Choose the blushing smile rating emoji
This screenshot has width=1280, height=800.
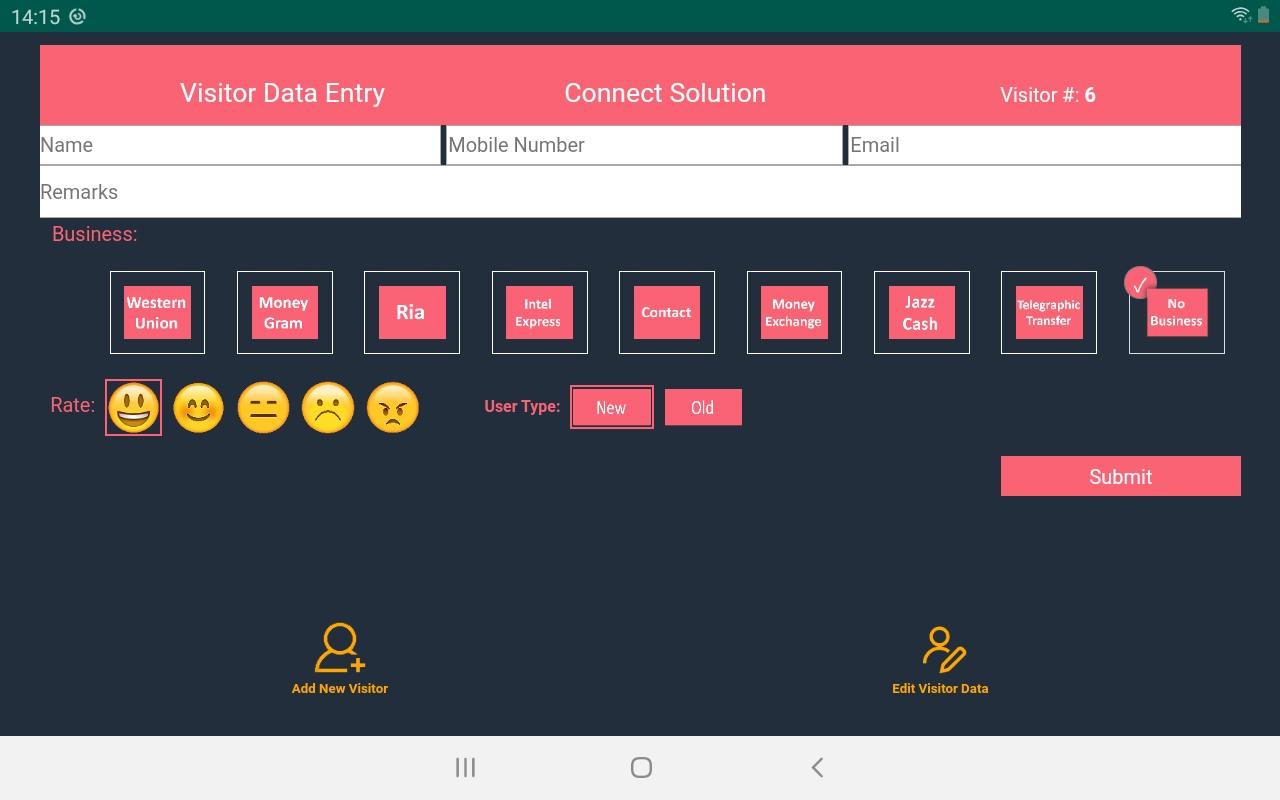pyautogui.click(x=198, y=408)
